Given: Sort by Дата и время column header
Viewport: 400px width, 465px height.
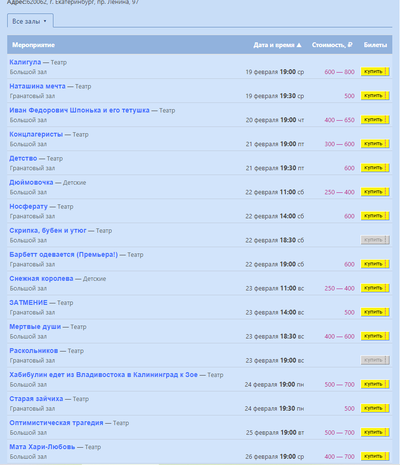Looking at the screenshot, I should (277, 45).
